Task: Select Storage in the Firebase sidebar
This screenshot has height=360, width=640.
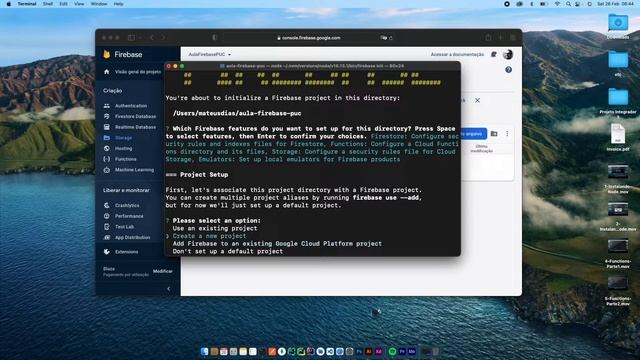Action: pos(123,138)
